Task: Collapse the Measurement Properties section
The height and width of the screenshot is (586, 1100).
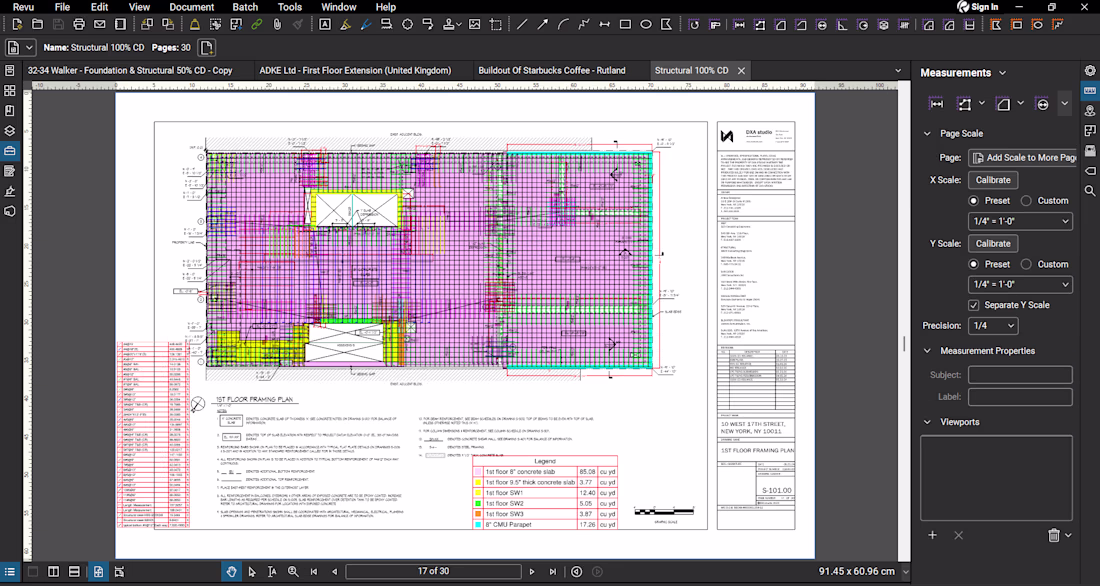Action: [928, 351]
